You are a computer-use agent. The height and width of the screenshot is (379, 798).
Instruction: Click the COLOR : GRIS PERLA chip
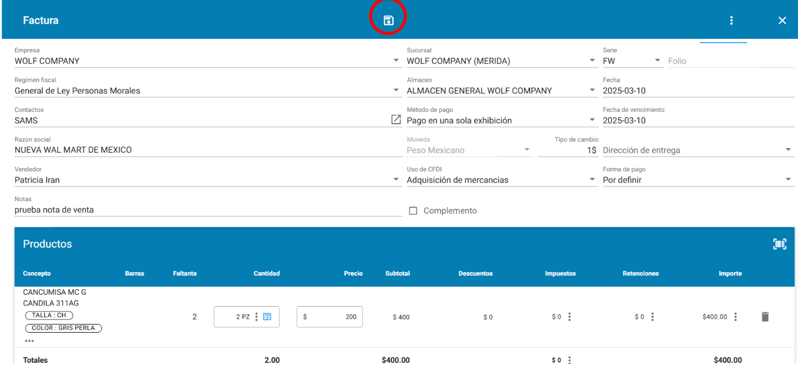tap(64, 328)
